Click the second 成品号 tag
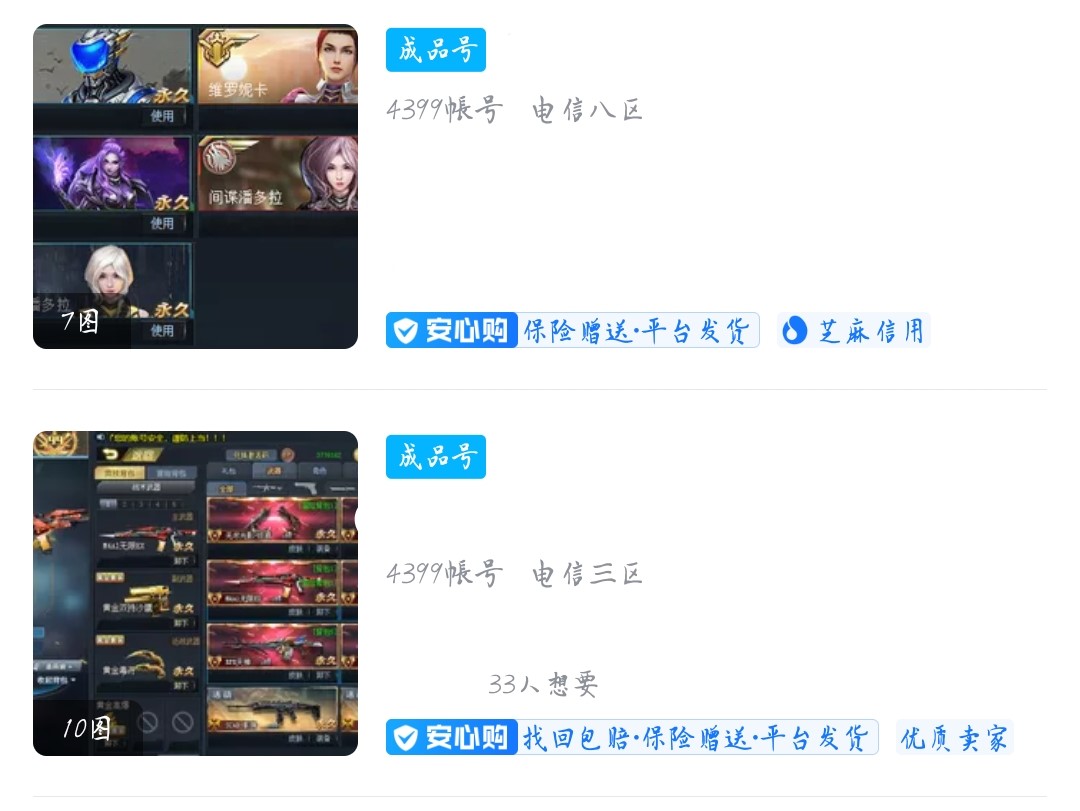Screen dimensions: 1080x811 [x=436, y=457]
